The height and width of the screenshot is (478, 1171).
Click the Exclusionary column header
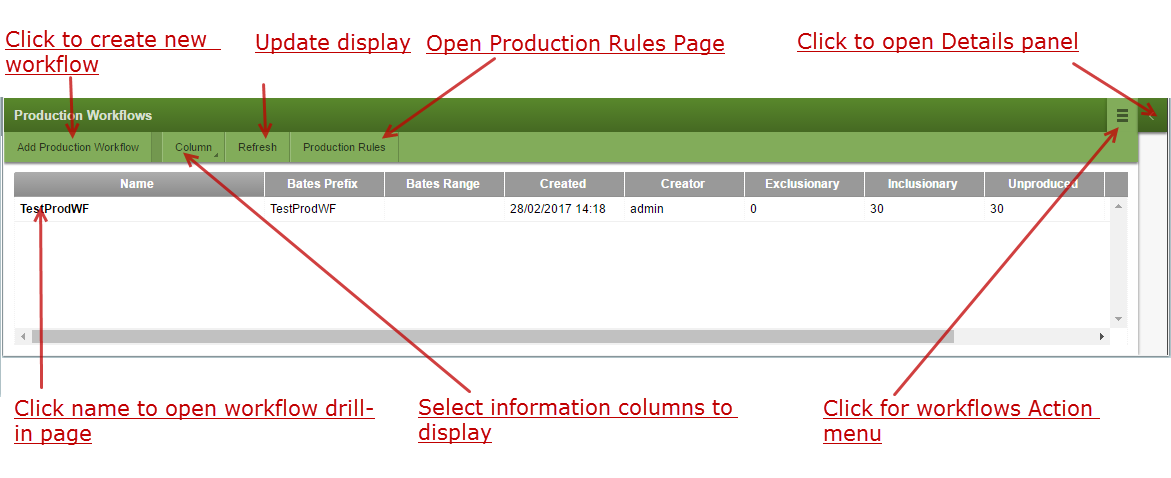802,184
